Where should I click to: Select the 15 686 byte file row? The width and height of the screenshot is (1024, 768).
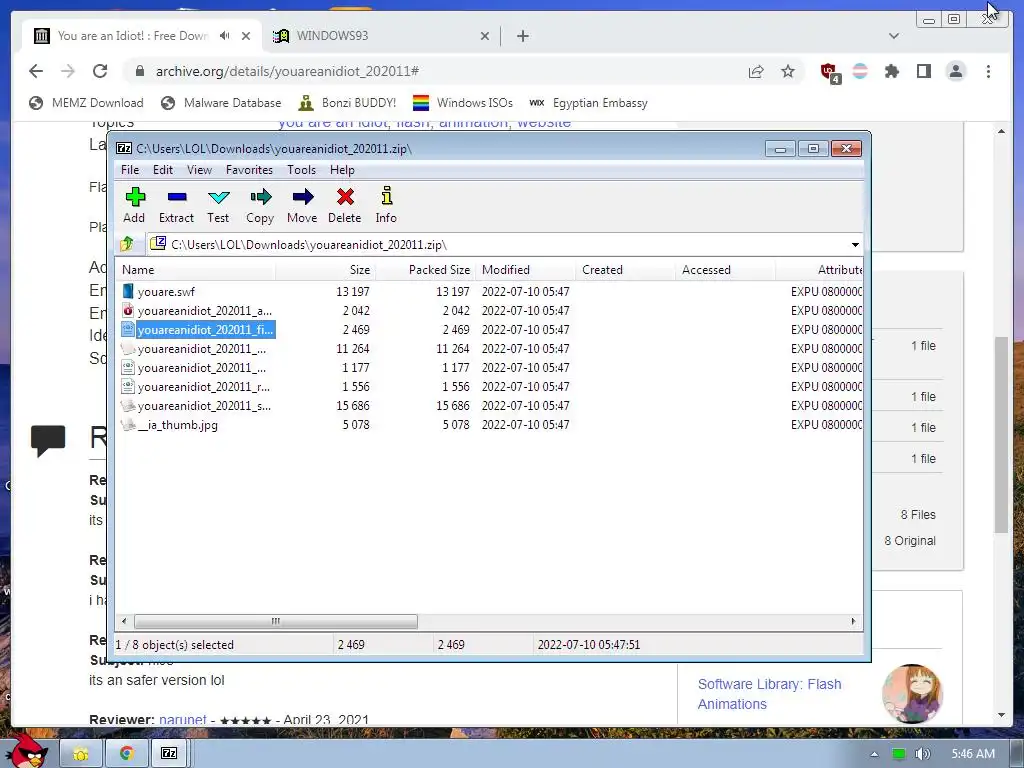(x=488, y=406)
